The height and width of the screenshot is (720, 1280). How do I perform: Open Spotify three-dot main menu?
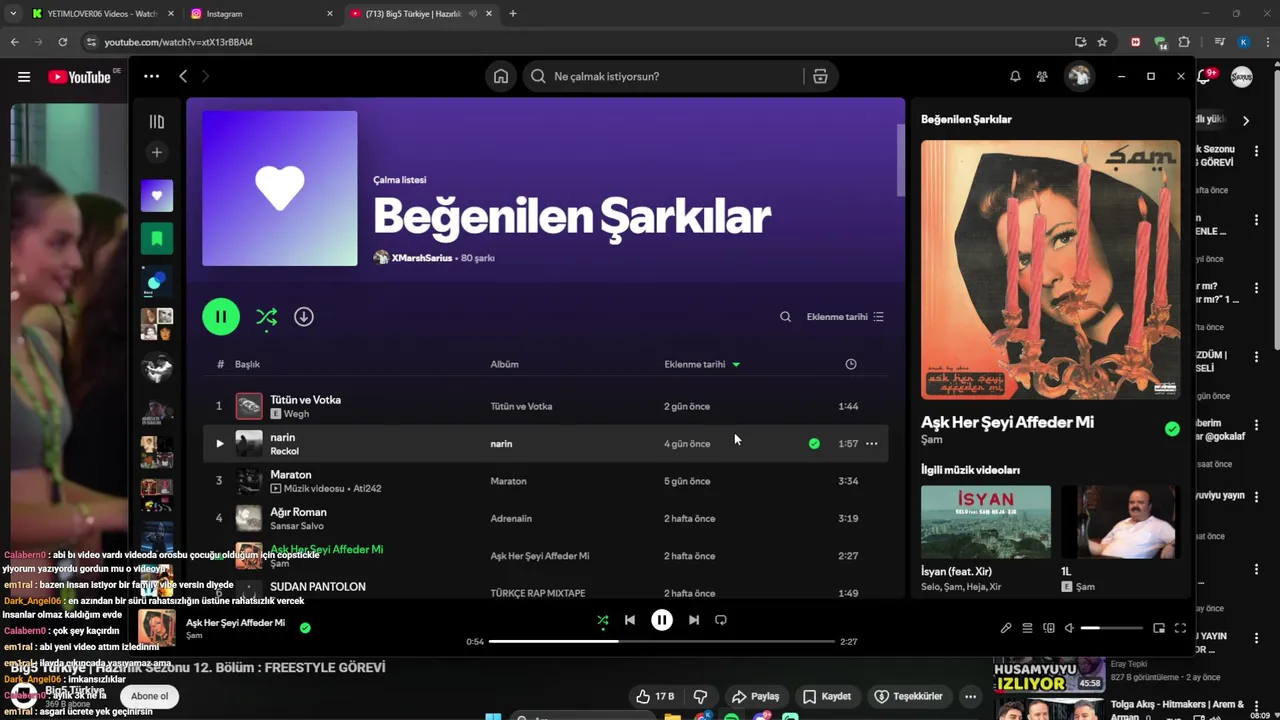click(x=151, y=76)
